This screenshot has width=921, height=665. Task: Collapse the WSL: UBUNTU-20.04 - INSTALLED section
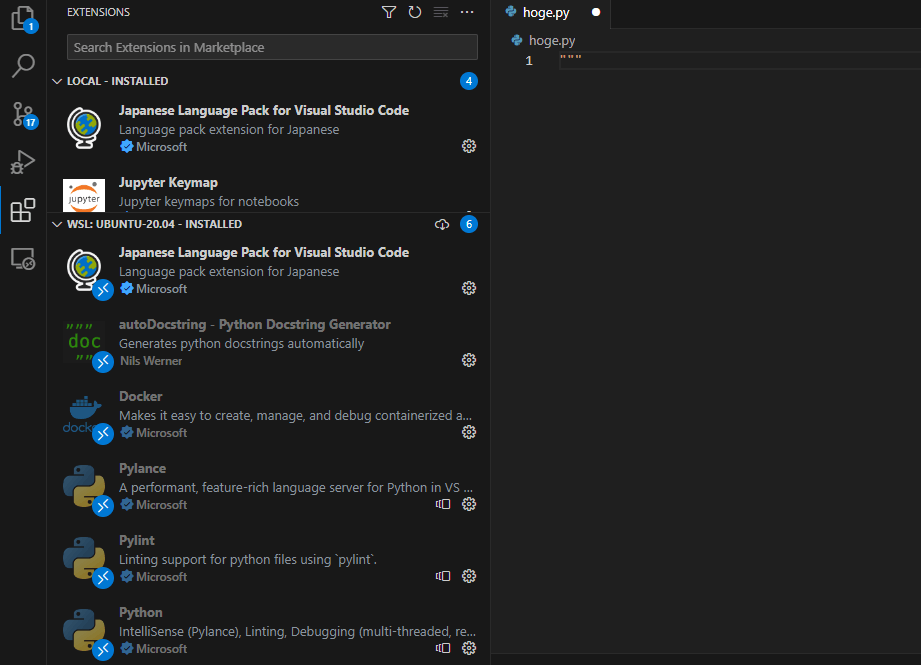(57, 224)
